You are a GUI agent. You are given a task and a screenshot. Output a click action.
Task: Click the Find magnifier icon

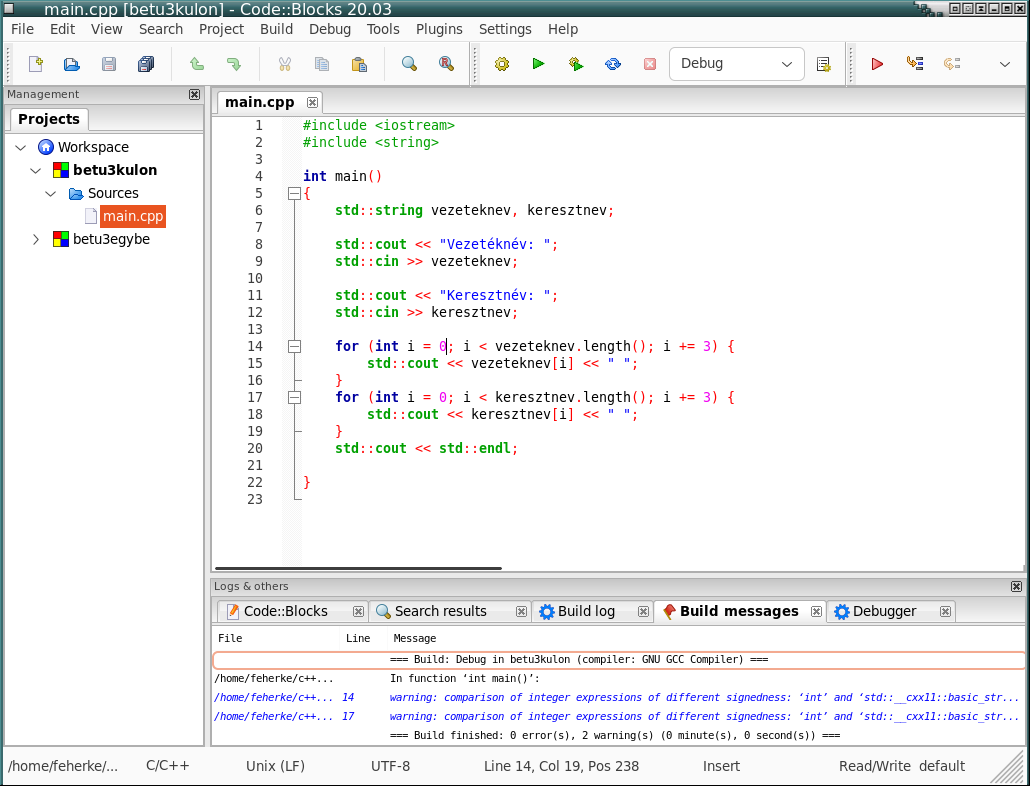[409, 64]
